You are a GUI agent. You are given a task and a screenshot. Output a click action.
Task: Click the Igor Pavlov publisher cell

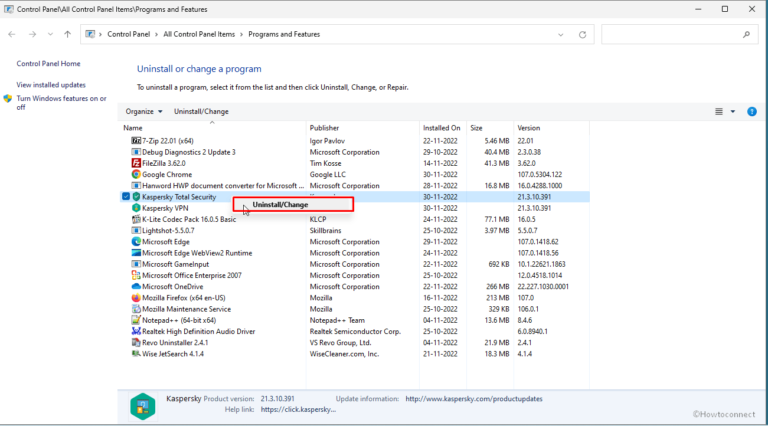[327, 141]
